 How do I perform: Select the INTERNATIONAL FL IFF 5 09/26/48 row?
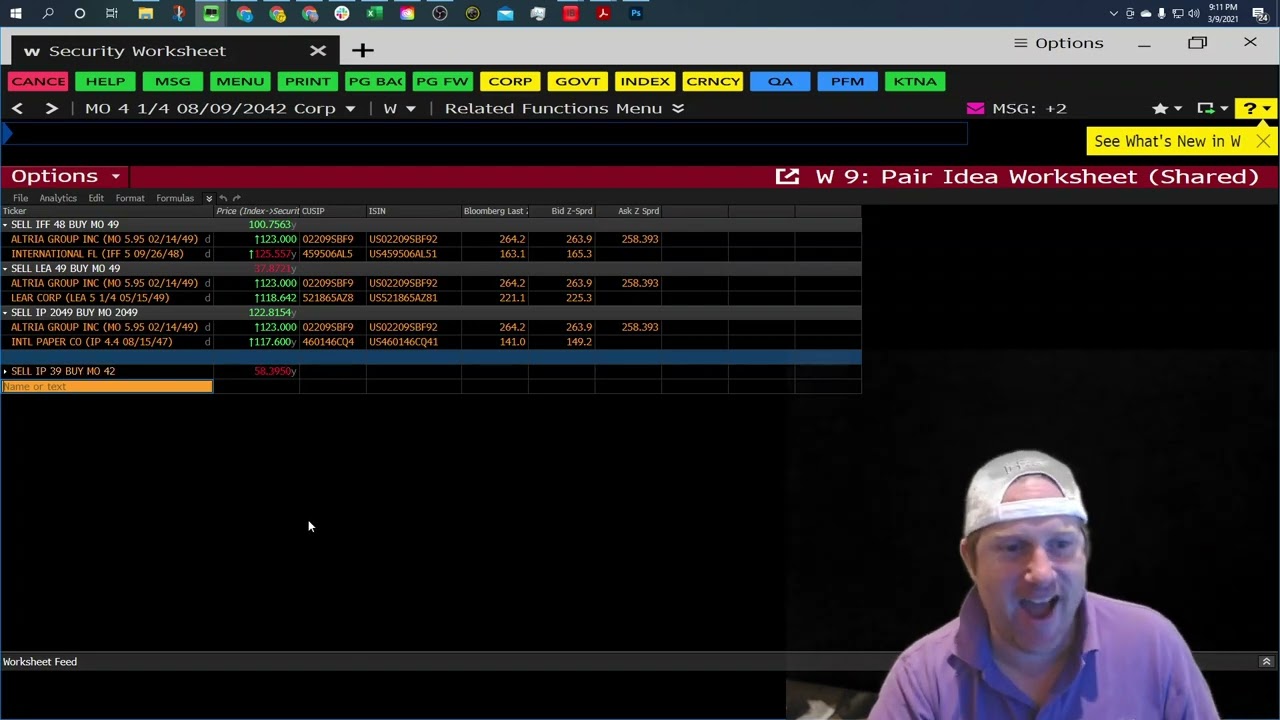(x=430, y=254)
